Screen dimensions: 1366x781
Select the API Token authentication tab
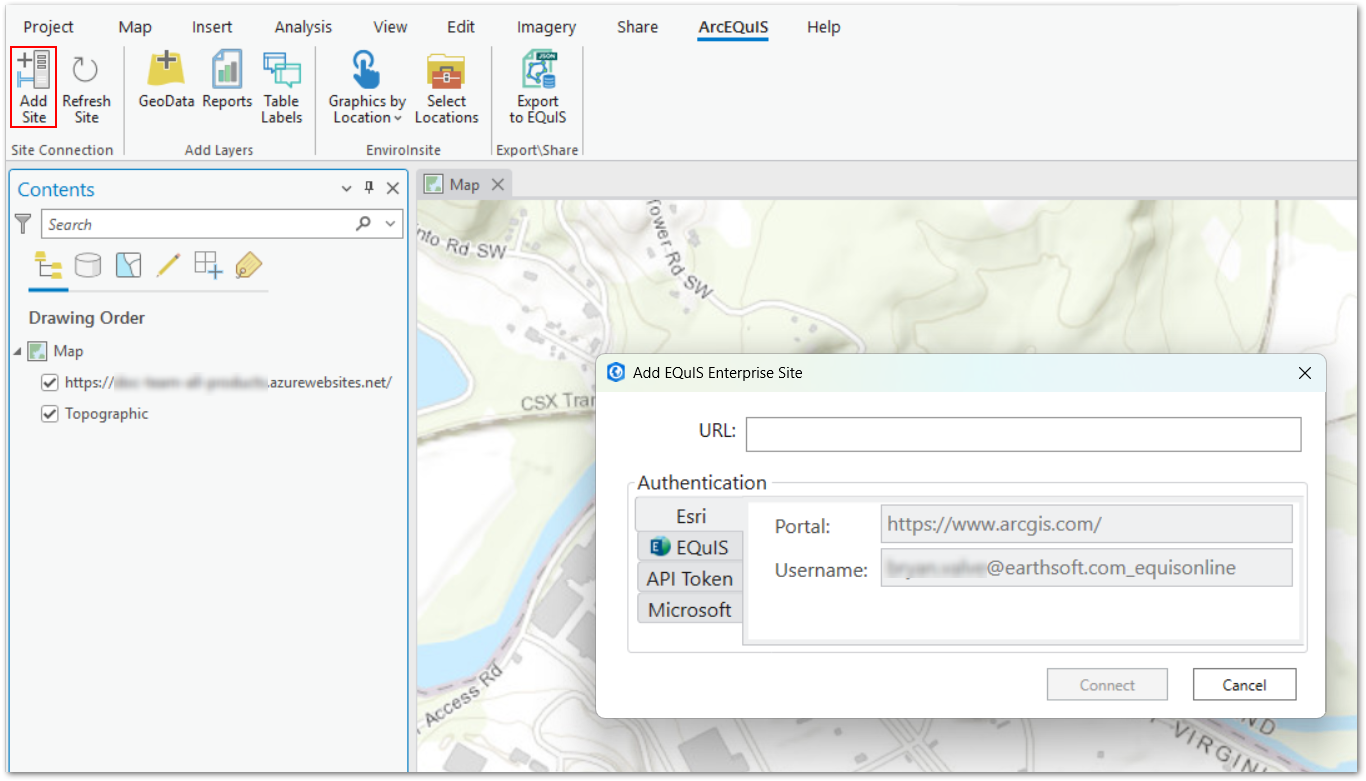pos(690,578)
